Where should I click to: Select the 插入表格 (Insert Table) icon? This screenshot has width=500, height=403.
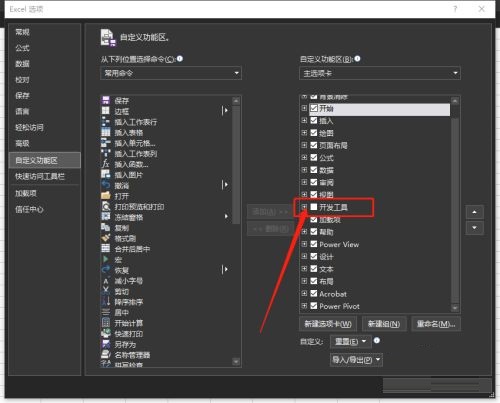106,132
